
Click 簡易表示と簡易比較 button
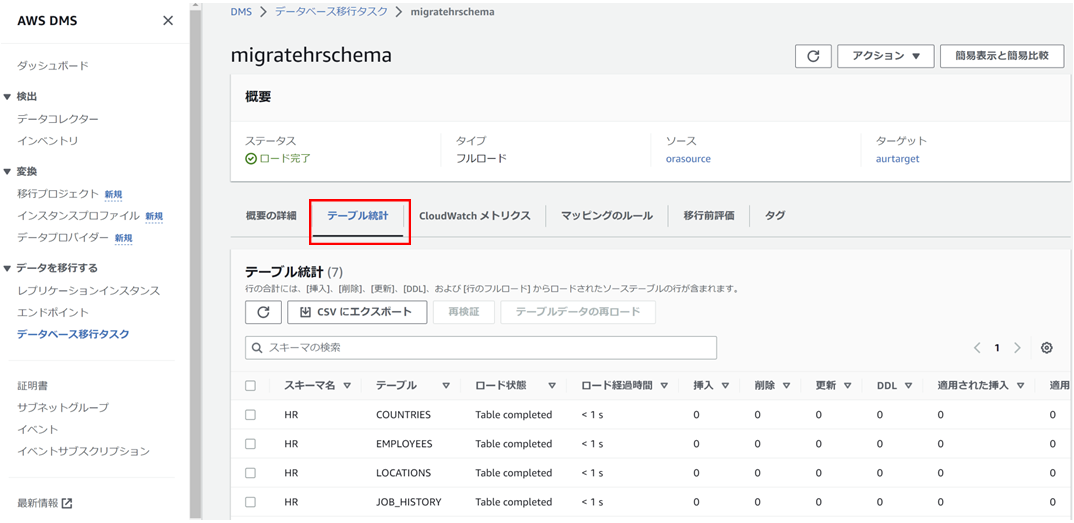(1002, 56)
